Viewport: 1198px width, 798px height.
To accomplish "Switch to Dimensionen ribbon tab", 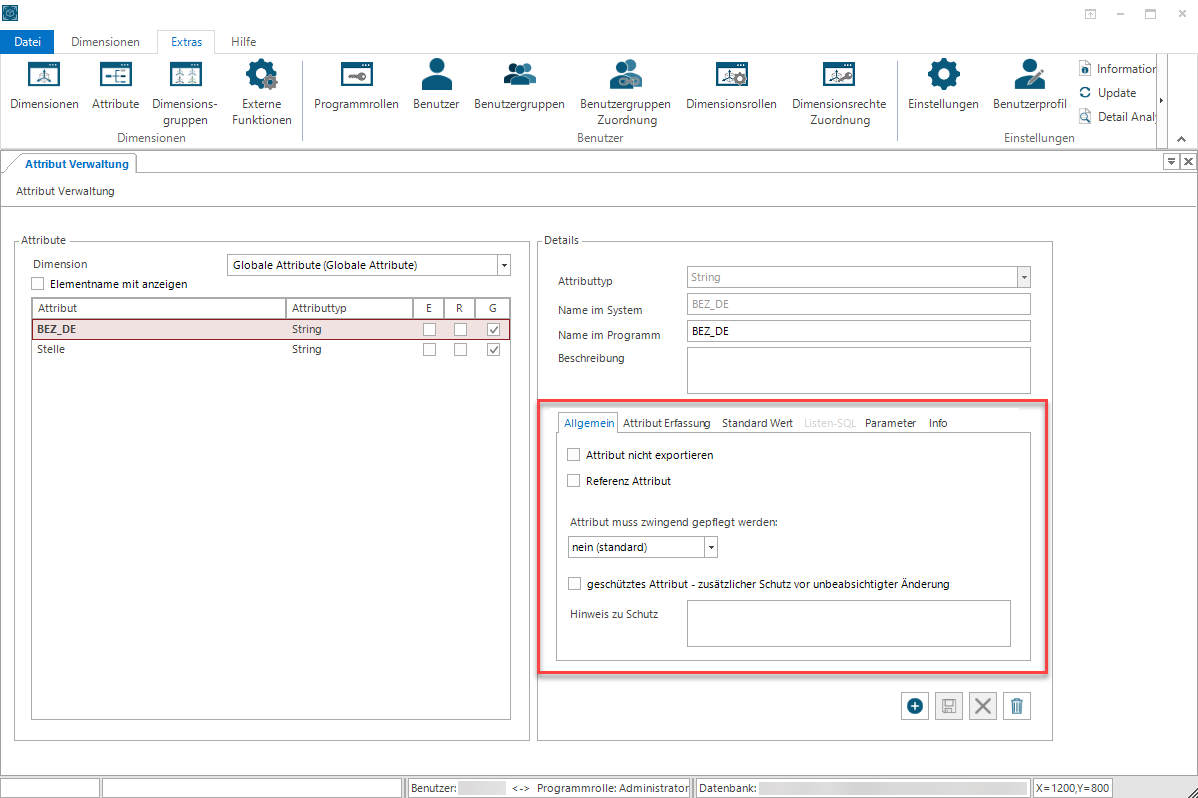I will [105, 42].
